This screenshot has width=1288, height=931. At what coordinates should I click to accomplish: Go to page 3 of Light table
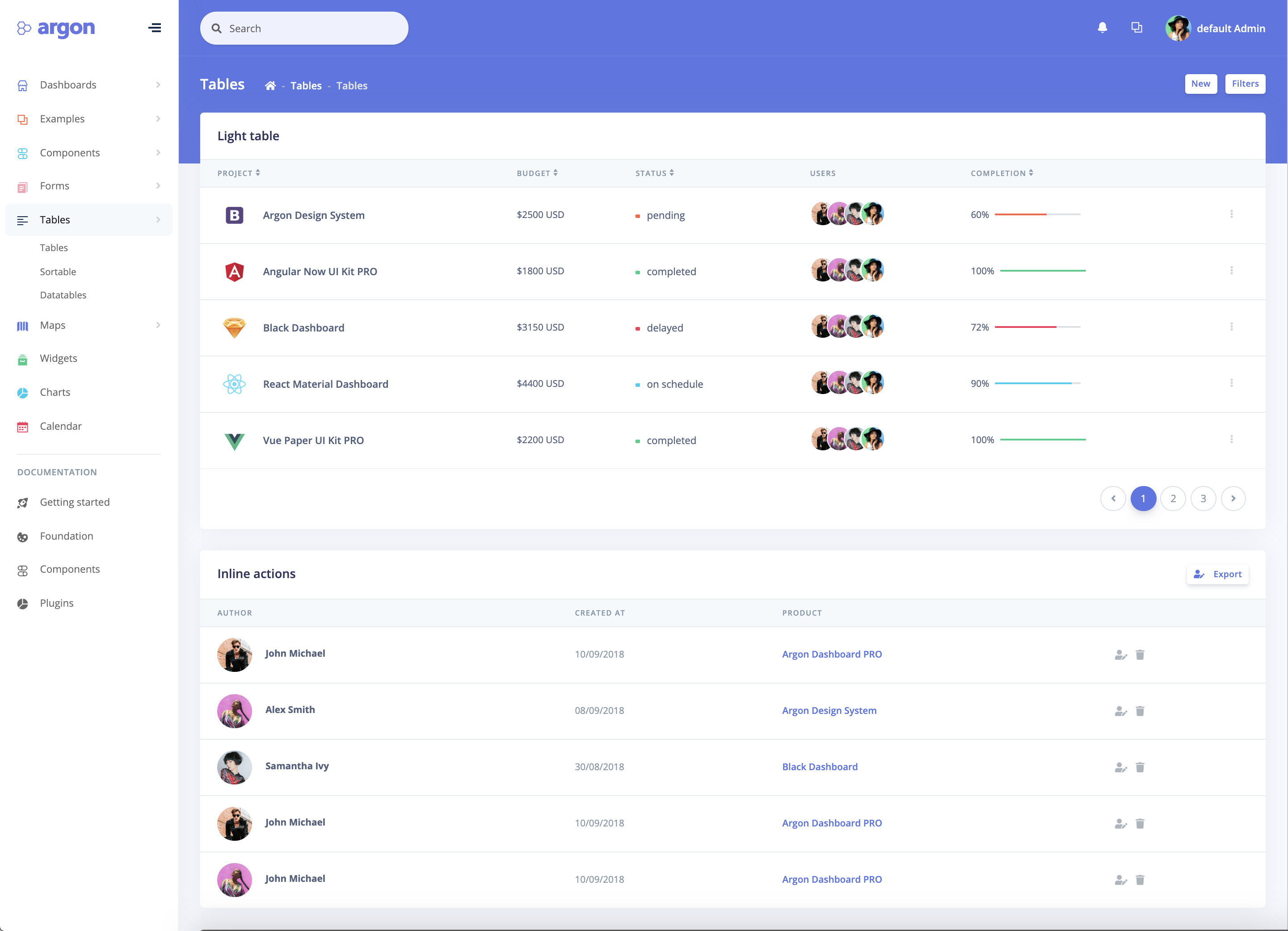1203,499
